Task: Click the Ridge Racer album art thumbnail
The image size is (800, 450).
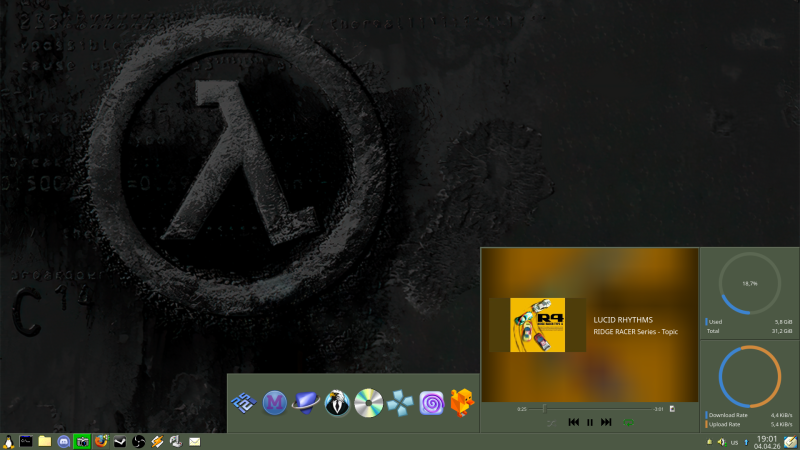Action: [x=537, y=325]
